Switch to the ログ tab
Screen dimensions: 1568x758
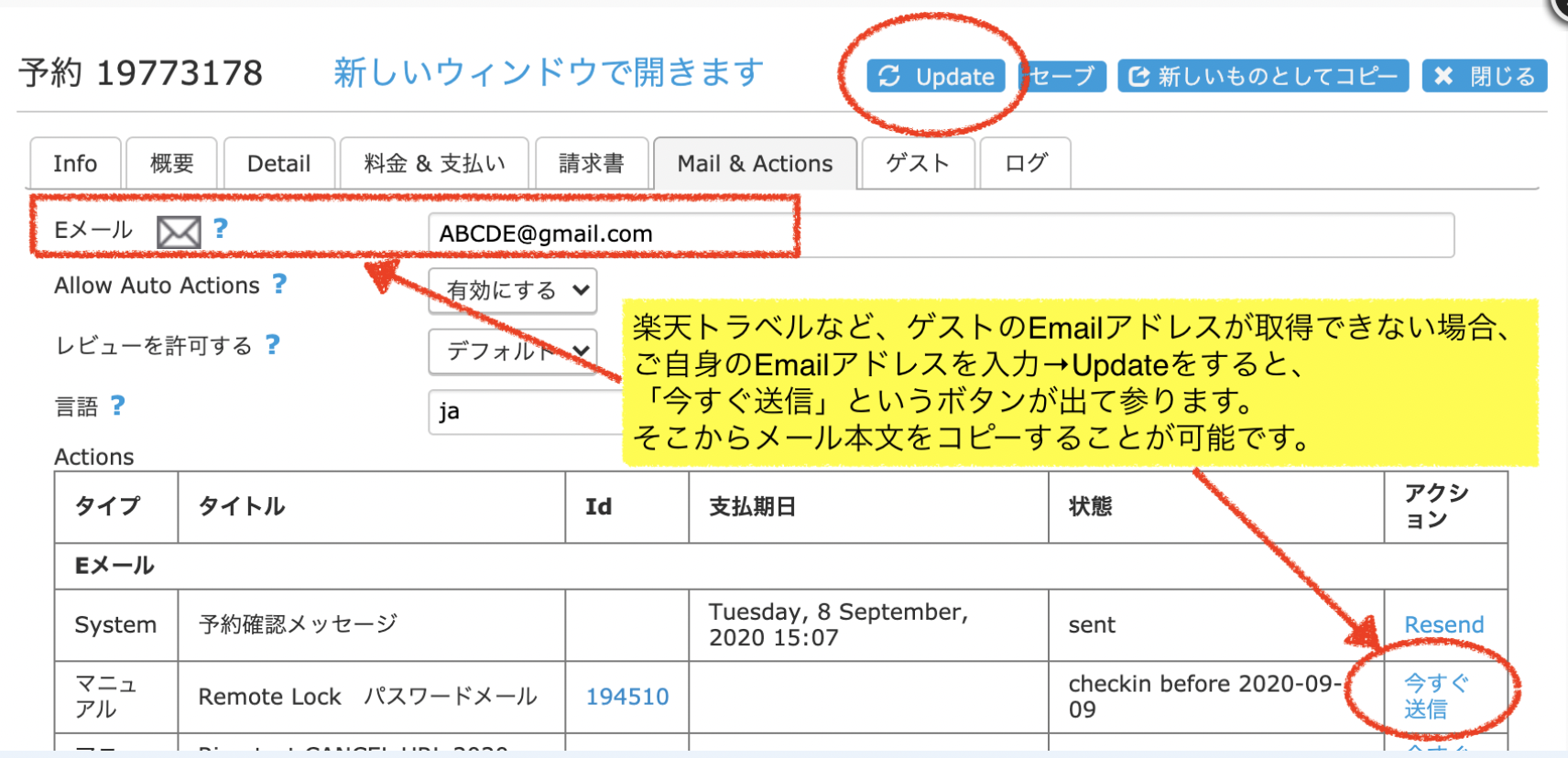pyautogui.click(x=1025, y=164)
